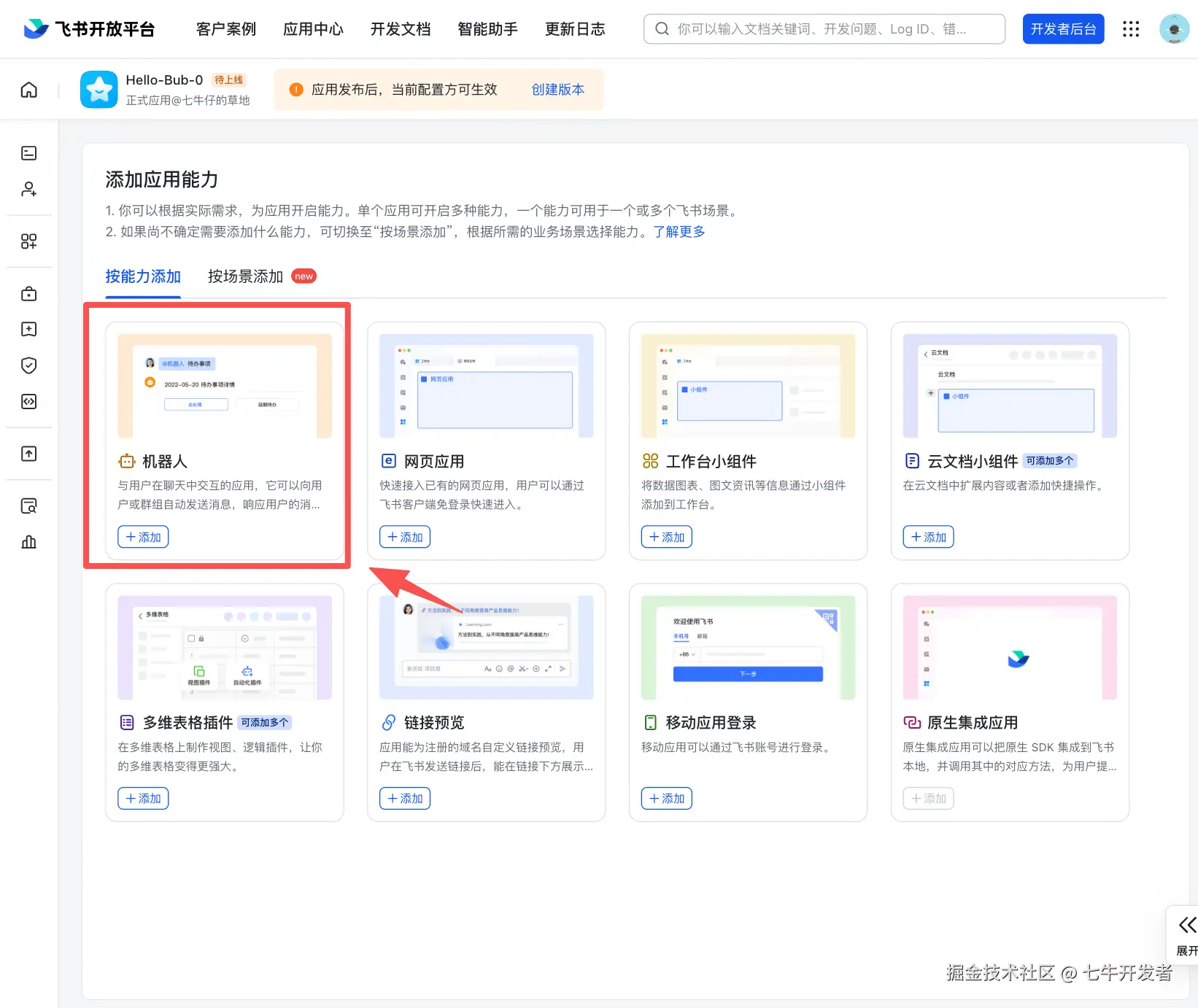This screenshot has height=1008, width=1198.
Task: Click the 创建版本 link
Action: click(558, 90)
